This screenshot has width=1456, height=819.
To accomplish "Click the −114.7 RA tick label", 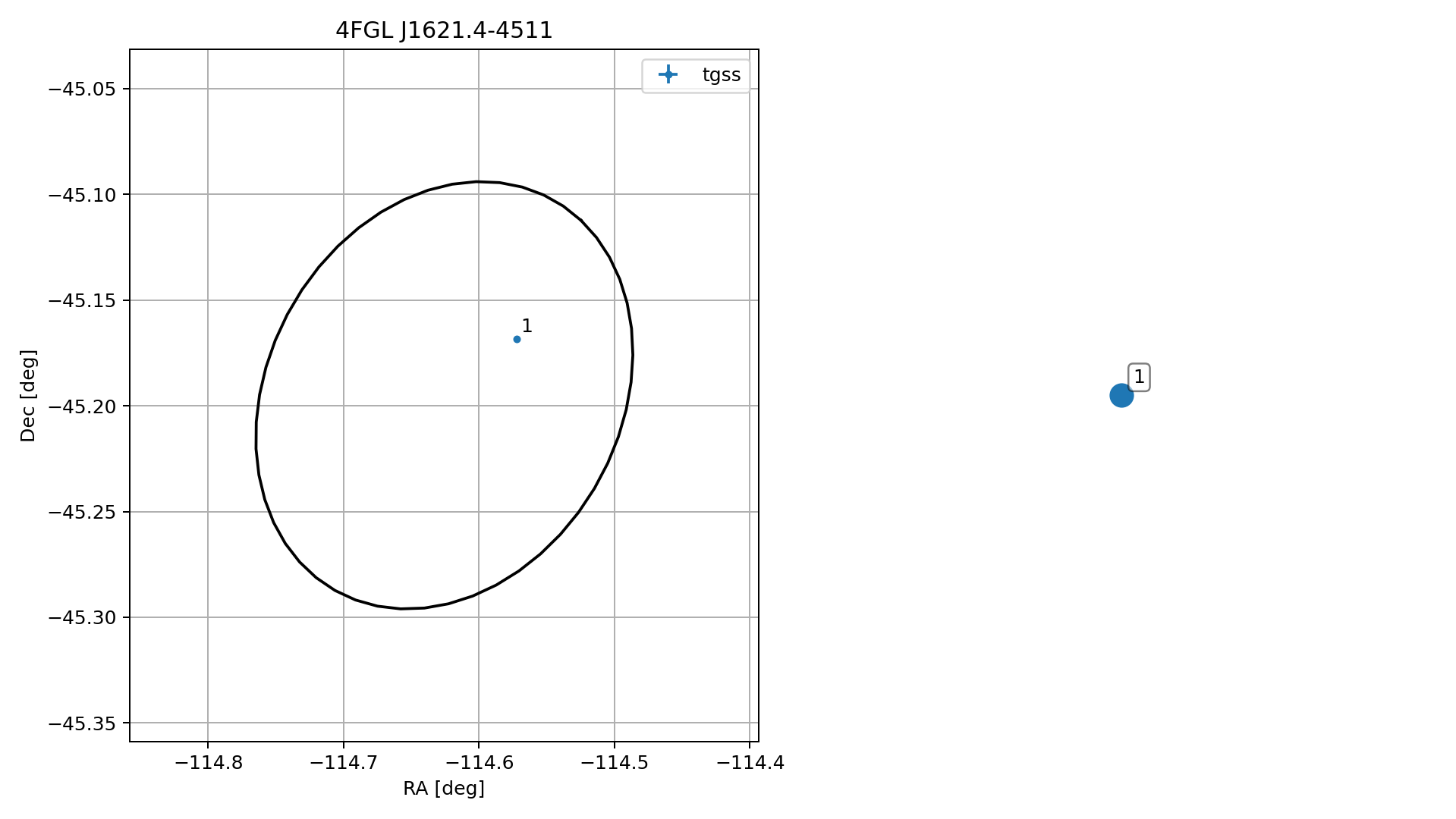I will pyautogui.click(x=344, y=763).
